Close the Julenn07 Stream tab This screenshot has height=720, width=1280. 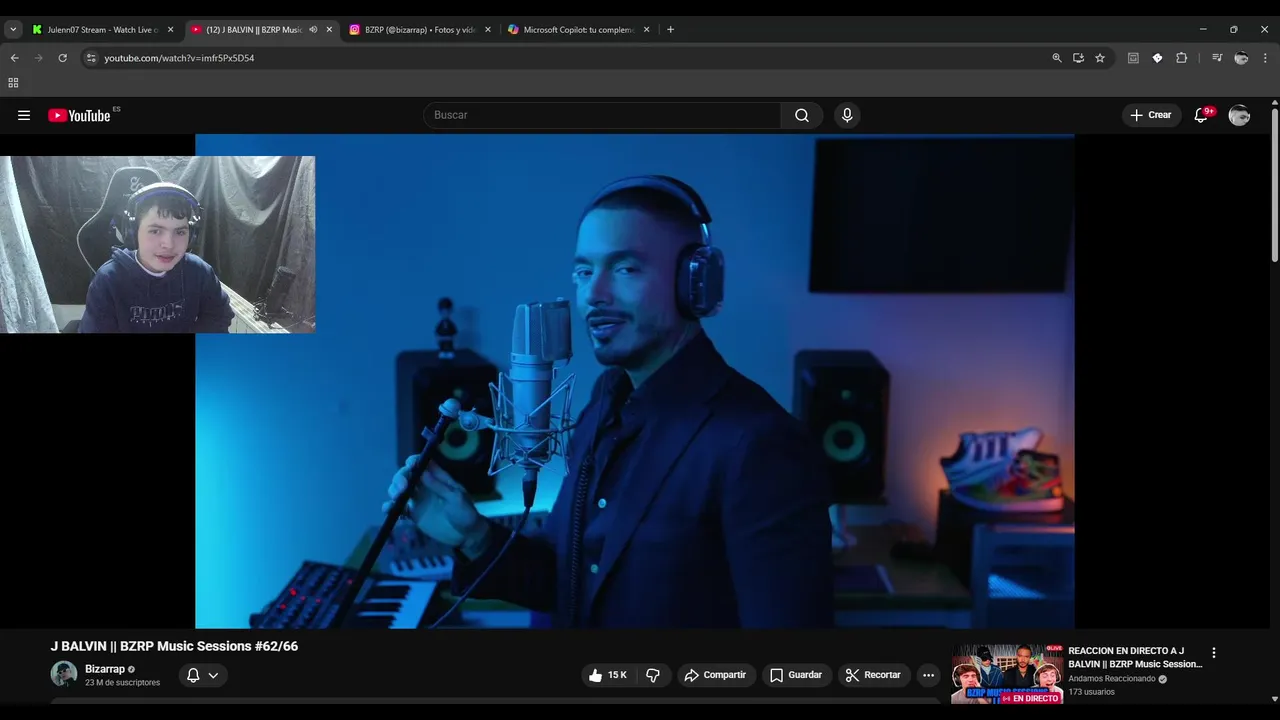pyautogui.click(x=170, y=30)
